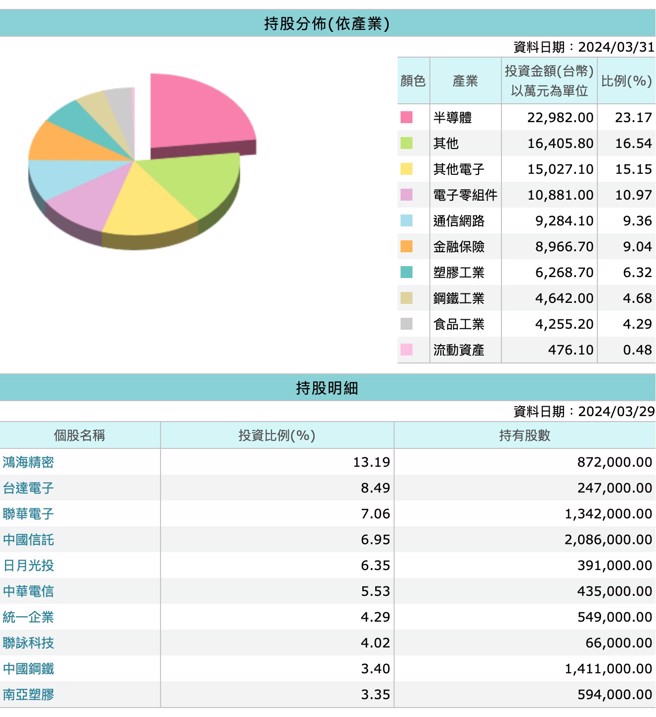Click the 1,411,000.00 shares held value

click(608, 669)
